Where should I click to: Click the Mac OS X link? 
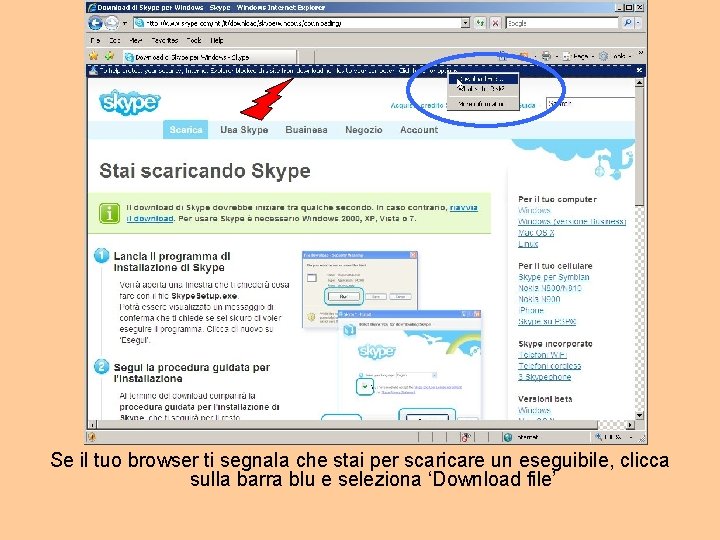point(536,232)
